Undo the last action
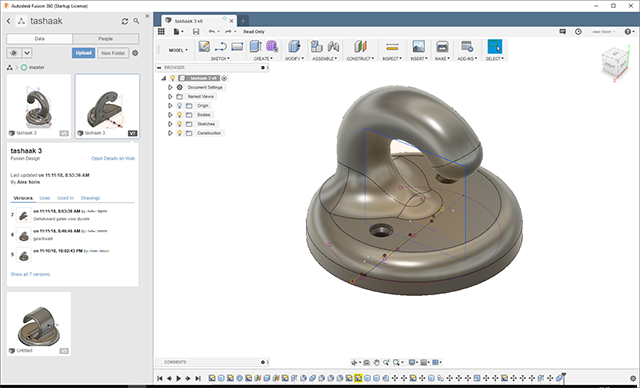The height and width of the screenshot is (388, 640). click(211, 31)
